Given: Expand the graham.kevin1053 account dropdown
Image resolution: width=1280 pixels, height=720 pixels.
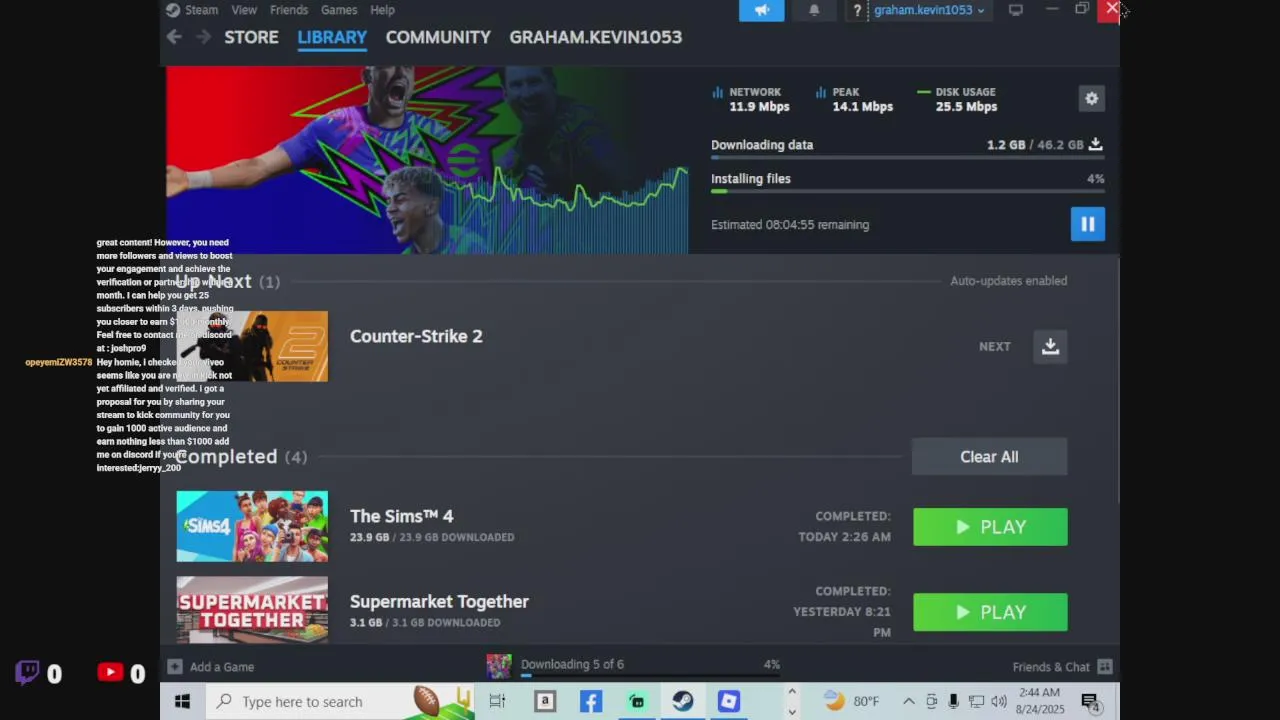Looking at the screenshot, I should (x=928, y=10).
